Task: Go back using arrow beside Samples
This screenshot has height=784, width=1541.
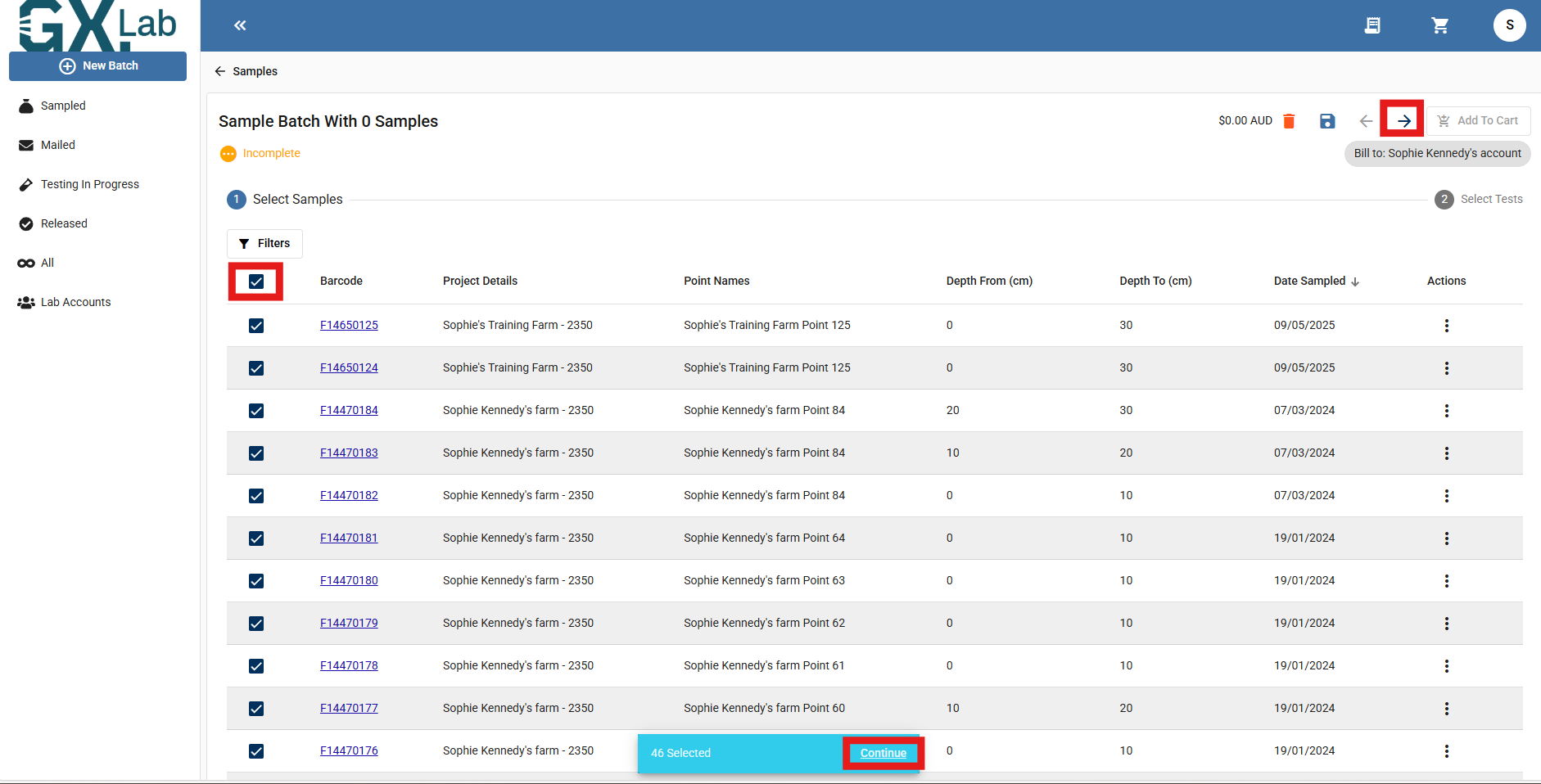Action: pos(220,71)
